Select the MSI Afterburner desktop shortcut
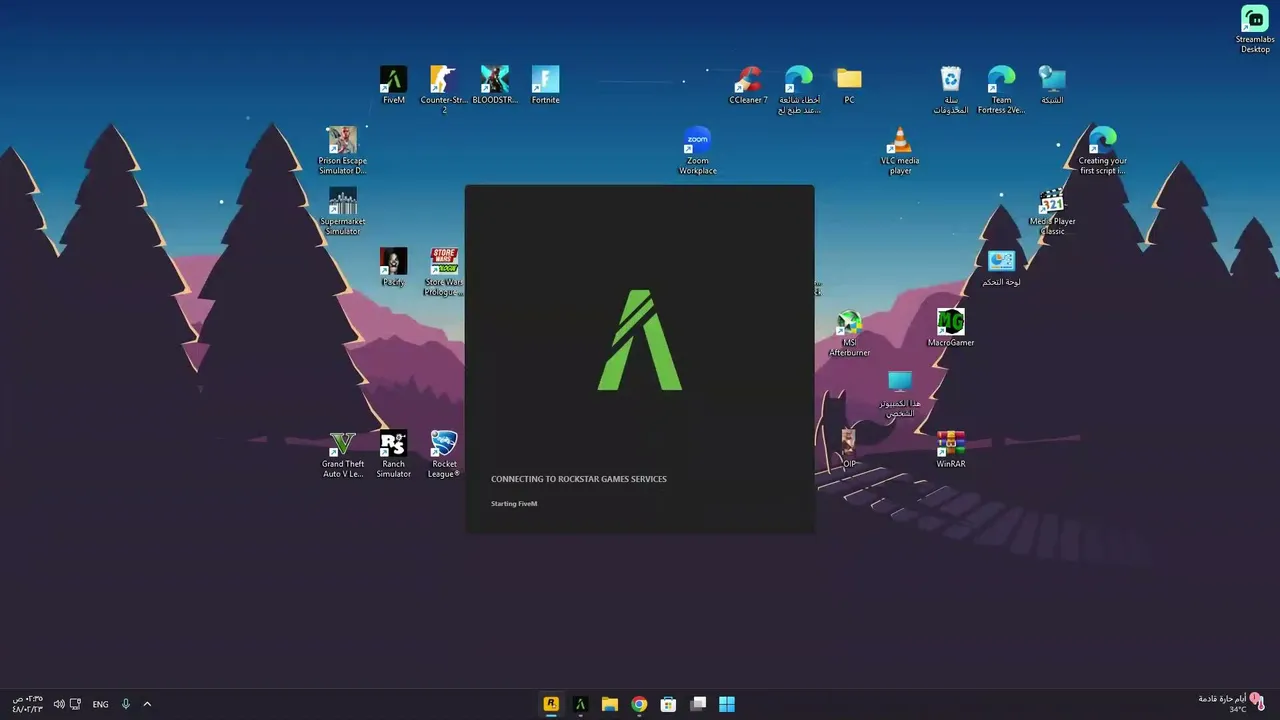This screenshot has height=720, width=1280. coord(849,333)
